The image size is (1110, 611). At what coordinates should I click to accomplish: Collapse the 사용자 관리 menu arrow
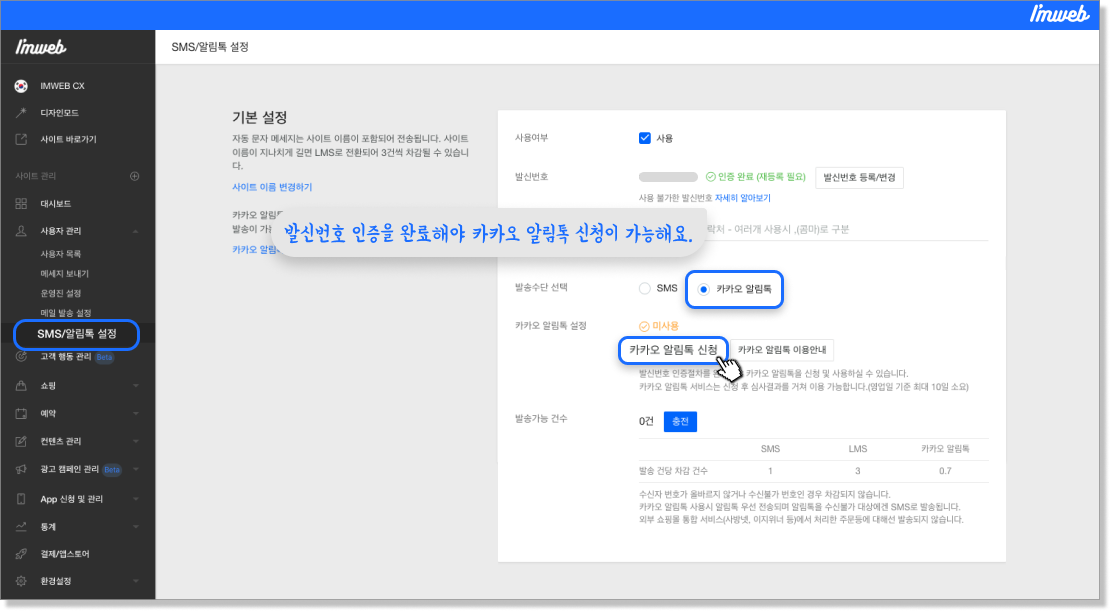point(135,231)
